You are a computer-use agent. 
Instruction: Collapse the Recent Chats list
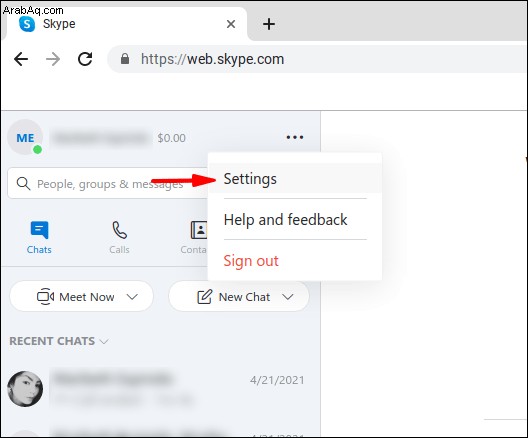(59, 341)
